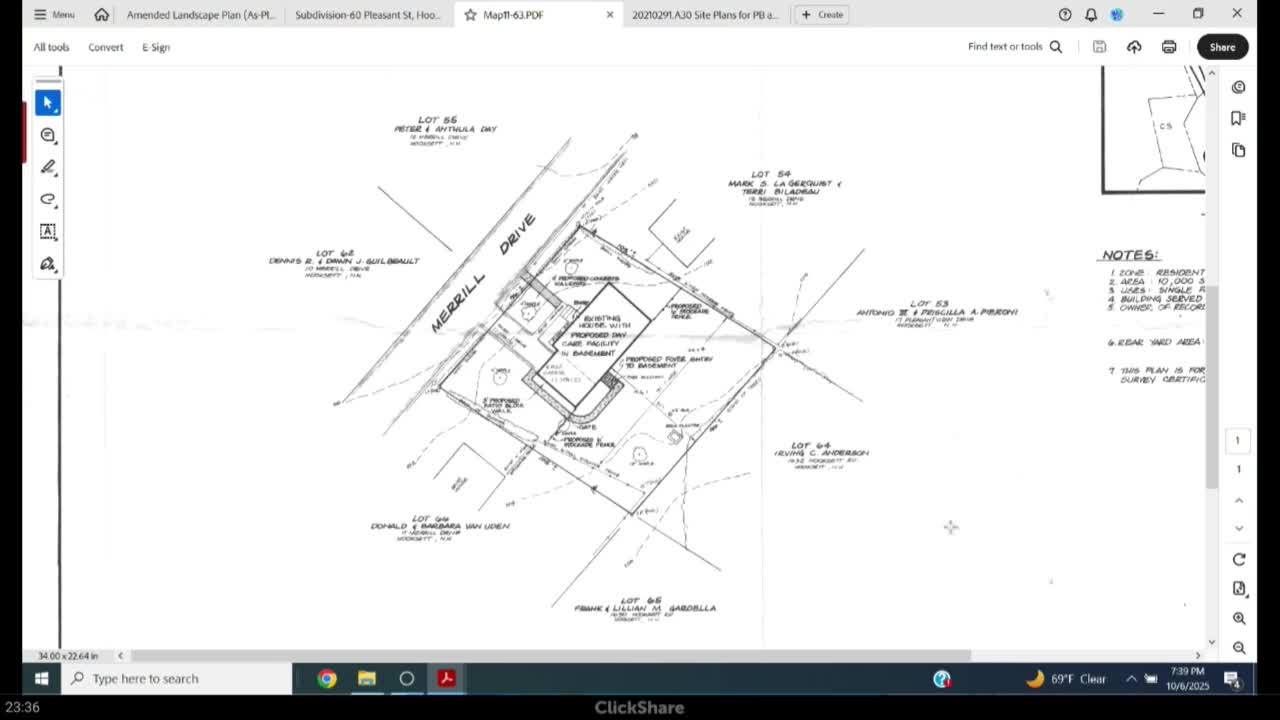Screen dimensions: 1280x720
Task: Click the NOTES heading on the plan
Action: tap(1130, 255)
